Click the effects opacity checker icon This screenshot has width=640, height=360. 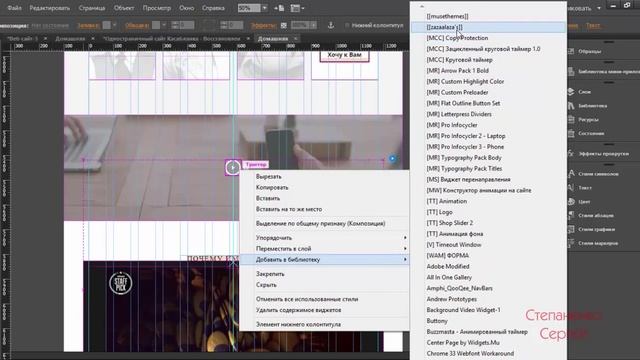284,25
